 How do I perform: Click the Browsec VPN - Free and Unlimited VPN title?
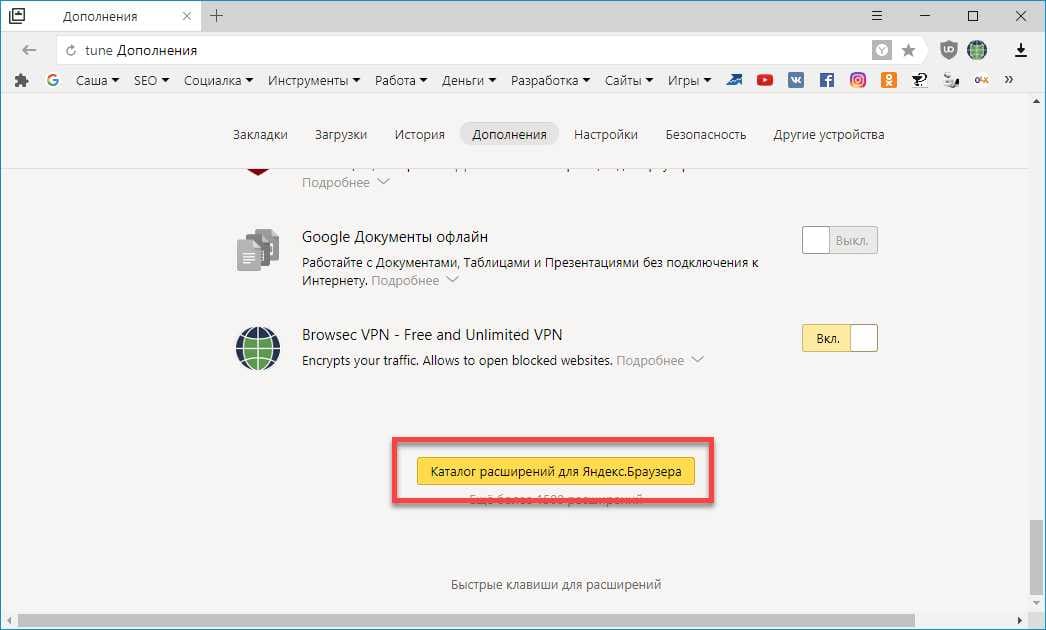tap(432, 334)
